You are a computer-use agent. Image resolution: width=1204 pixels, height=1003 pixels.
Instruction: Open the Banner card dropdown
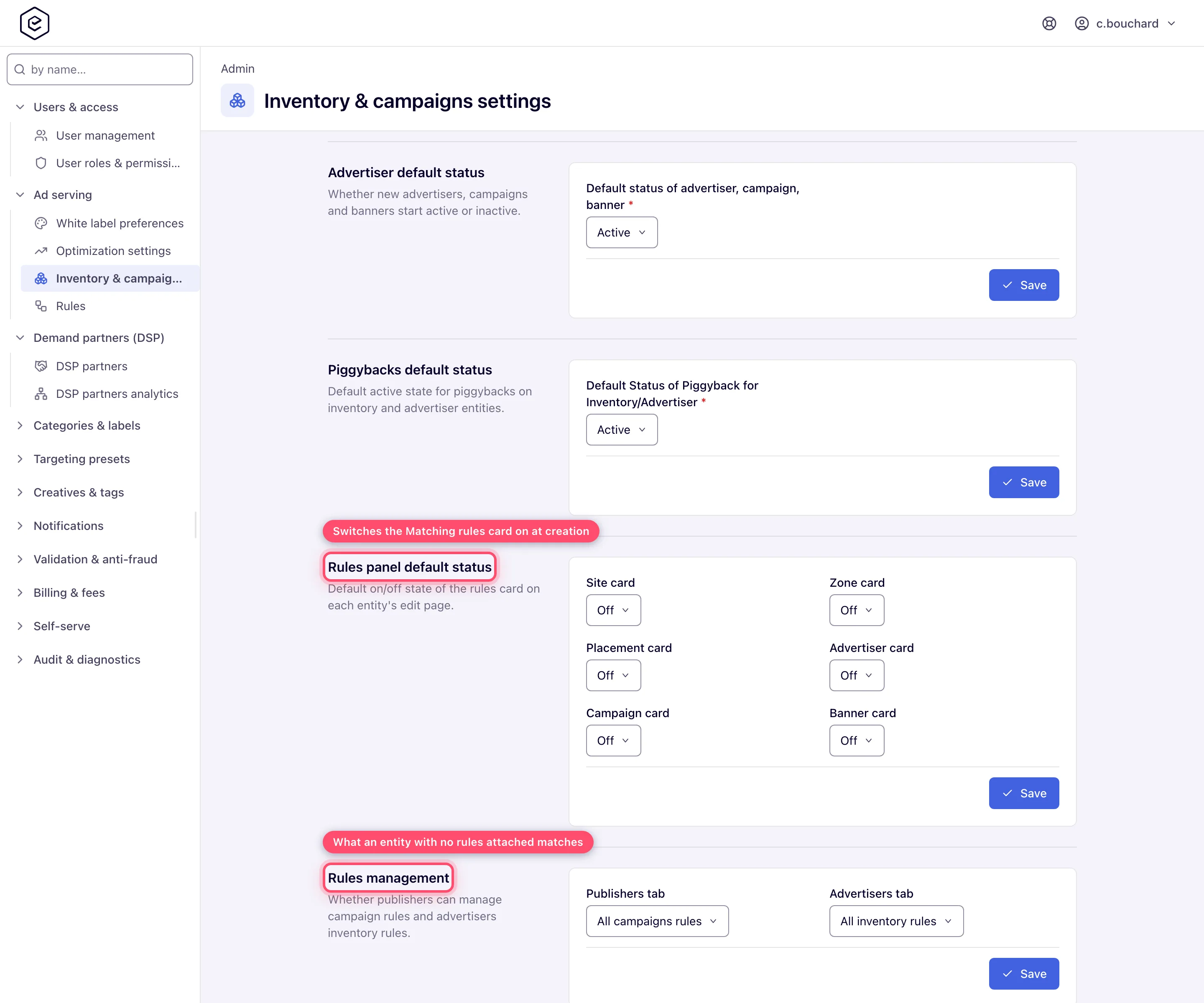(857, 741)
